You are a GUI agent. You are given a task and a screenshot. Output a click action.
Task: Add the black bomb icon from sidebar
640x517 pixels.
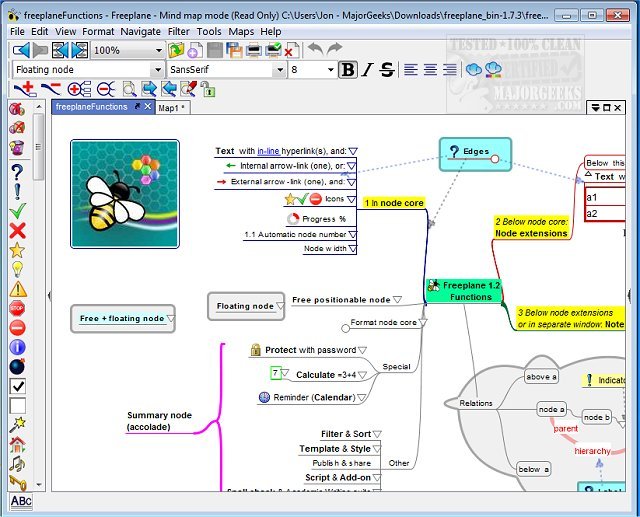[x=17, y=366]
